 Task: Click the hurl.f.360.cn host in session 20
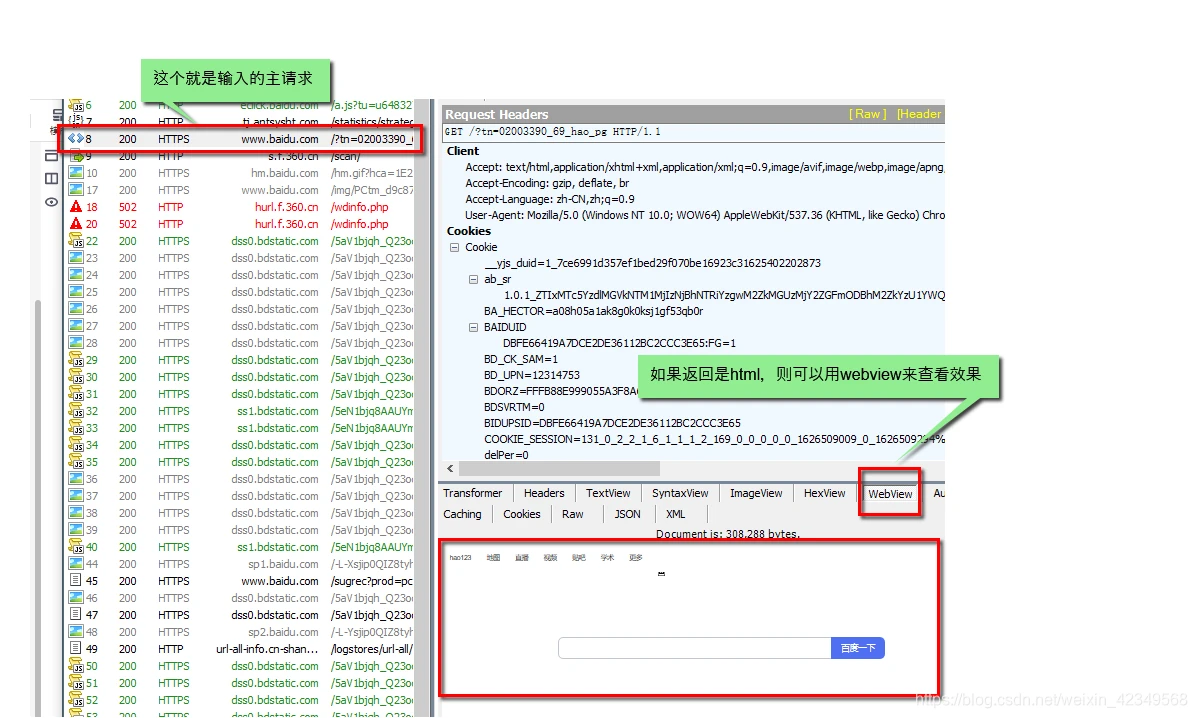pyautogui.click(x=286, y=224)
